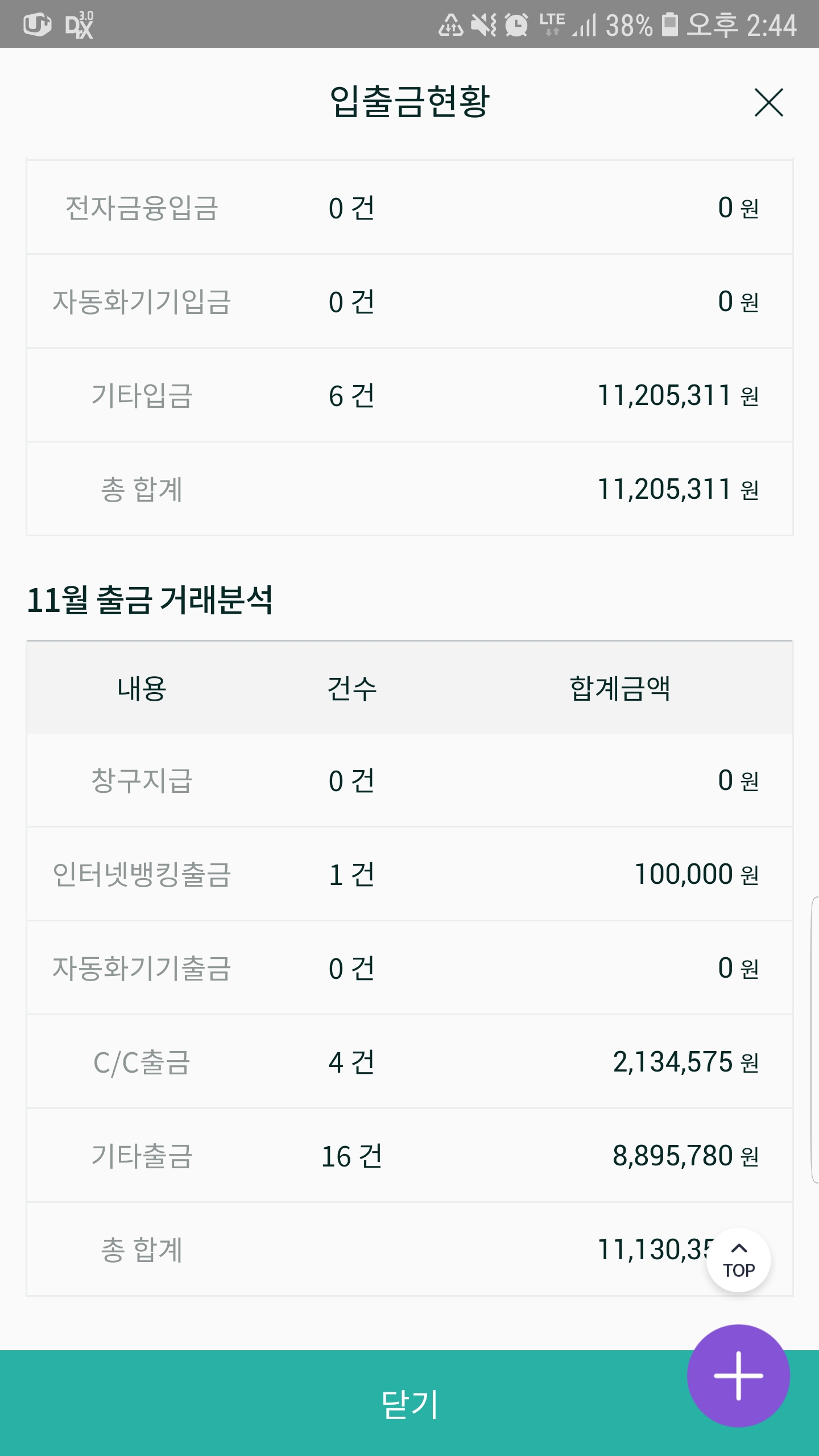
Task: Select the C/C출금 row
Action: click(409, 1062)
